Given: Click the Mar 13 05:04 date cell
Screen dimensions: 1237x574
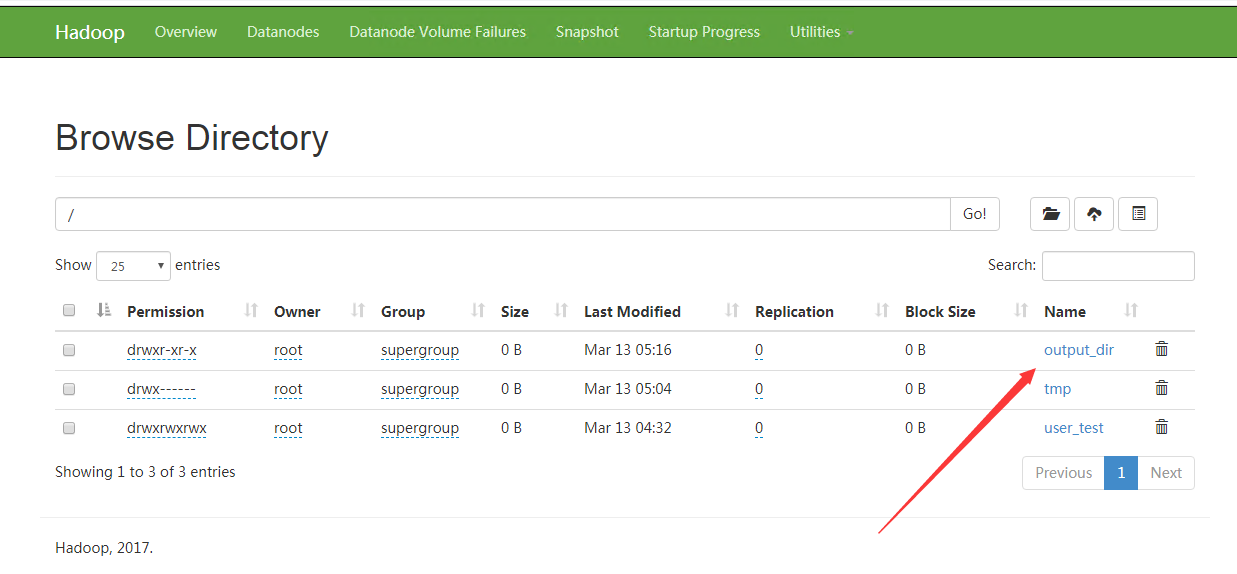Looking at the screenshot, I should [628, 389].
